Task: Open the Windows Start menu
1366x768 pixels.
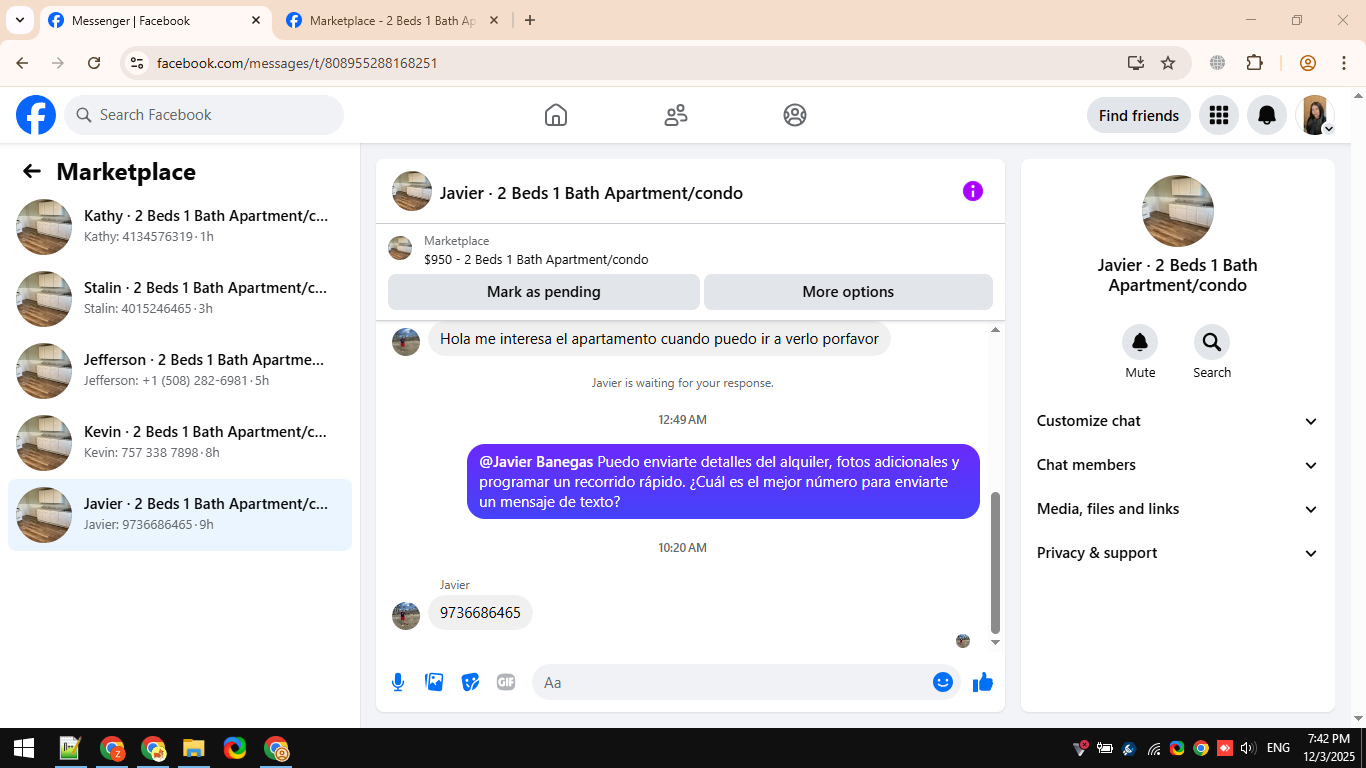Action: click(24, 748)
